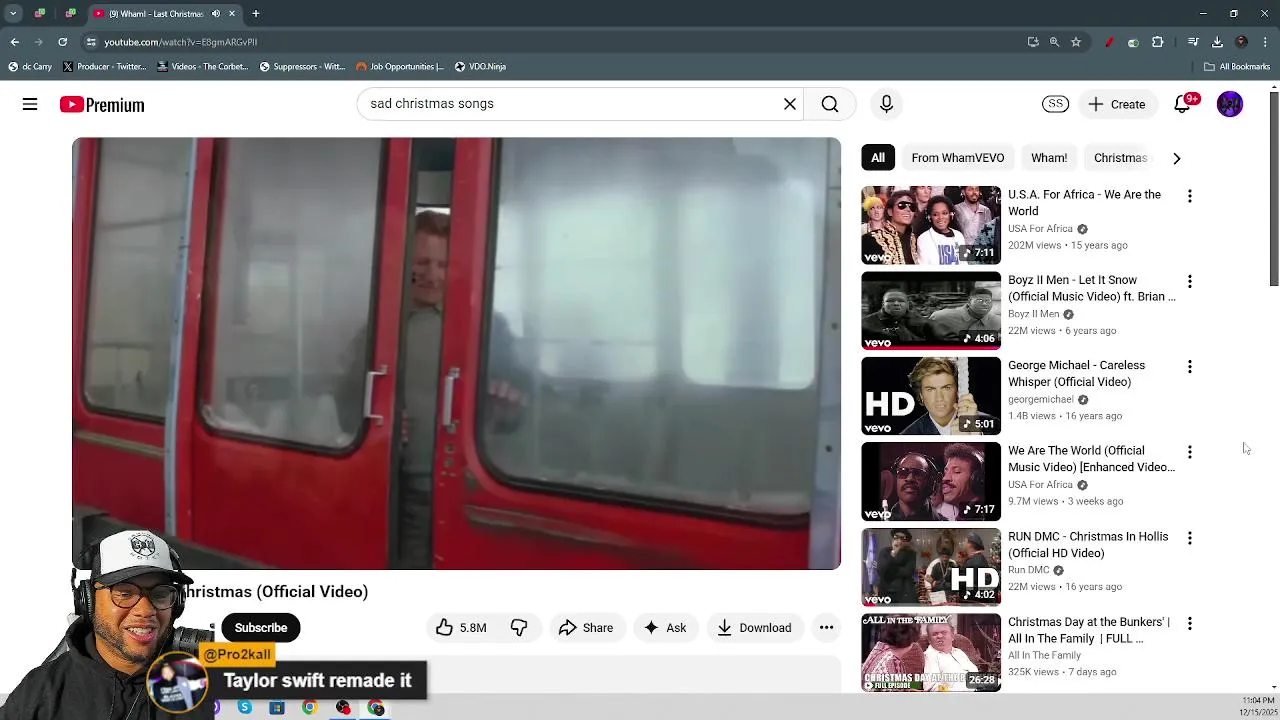The height and width of the screenshot is (720, 1280).
Task: Open browser downloads icon
Action: click(x=1217, y=42)
